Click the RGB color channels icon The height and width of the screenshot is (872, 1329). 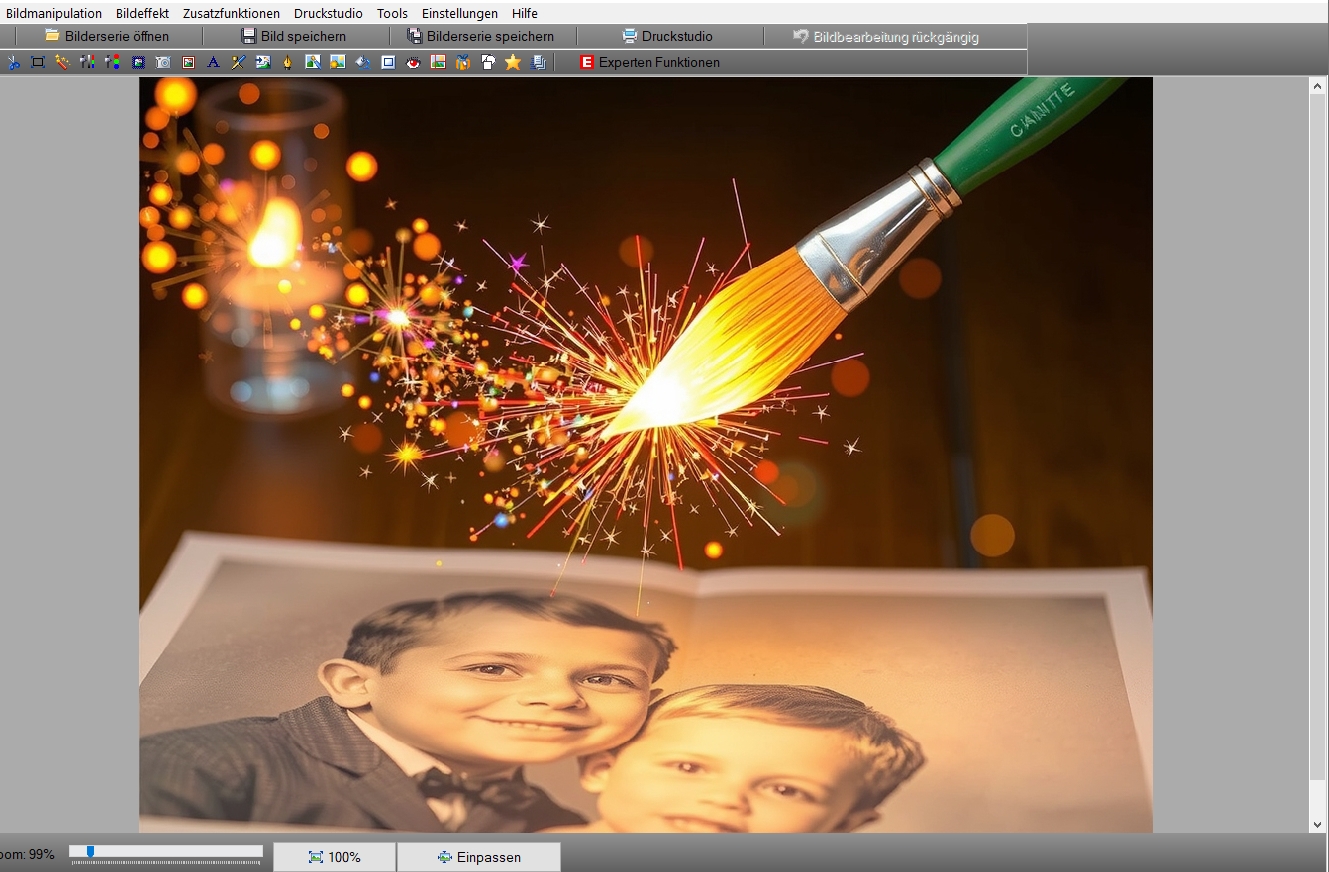pos(113,62)
